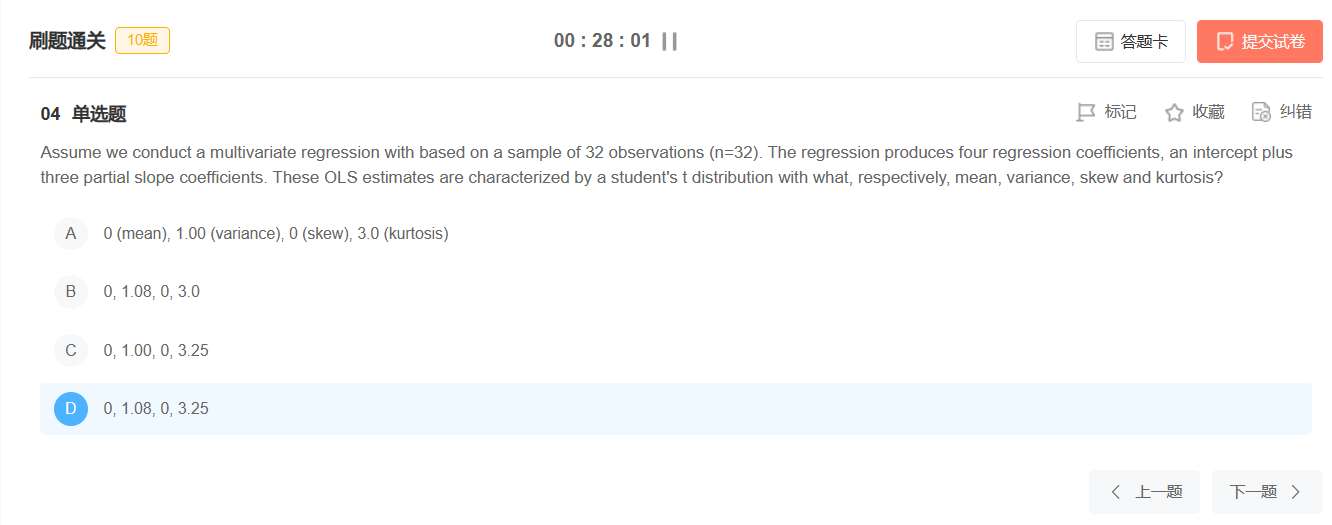The image size is (1332, 525).
Task: Select answer option B radio circle
Action: tap(71, 292)
